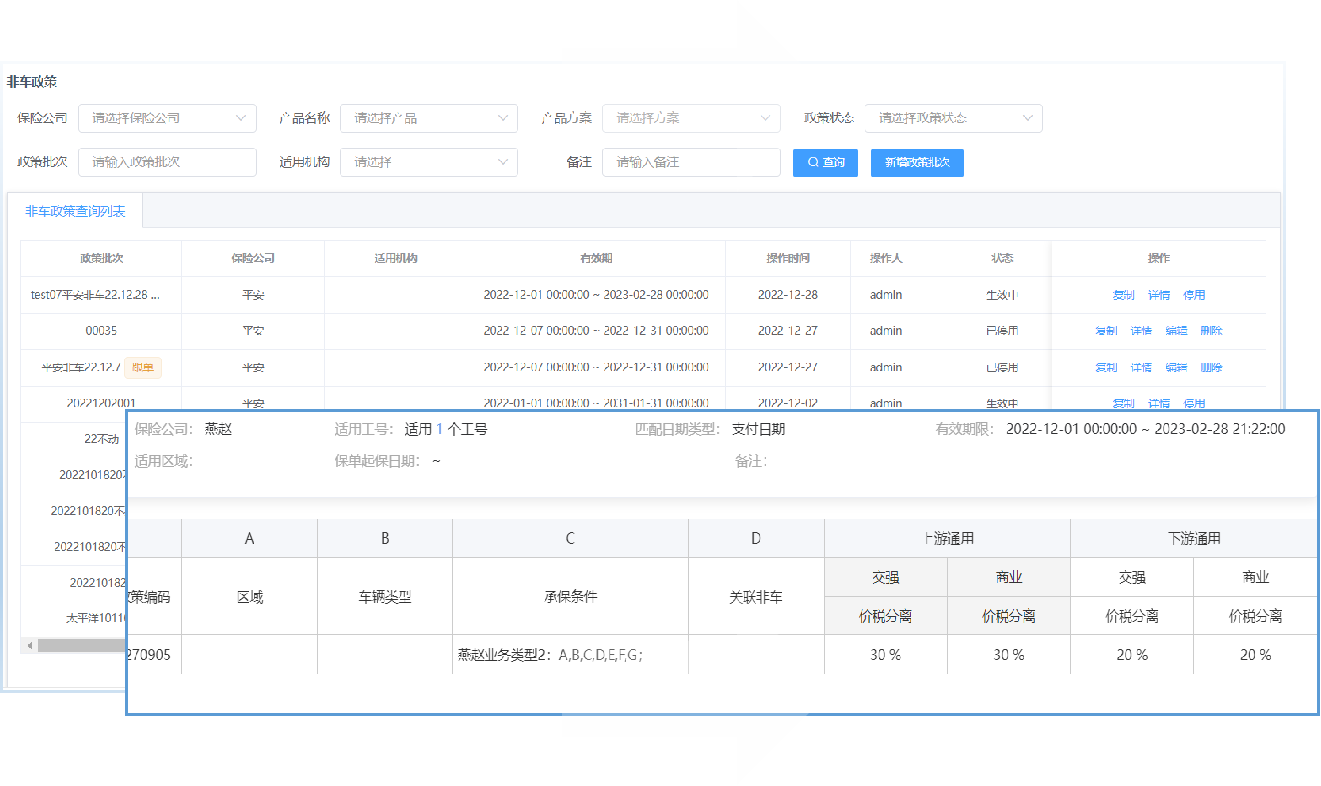This screenshot has width=1321, height=786.
Task: Click 复制 in the 00035 row
Action: [x=1106, y=331]
